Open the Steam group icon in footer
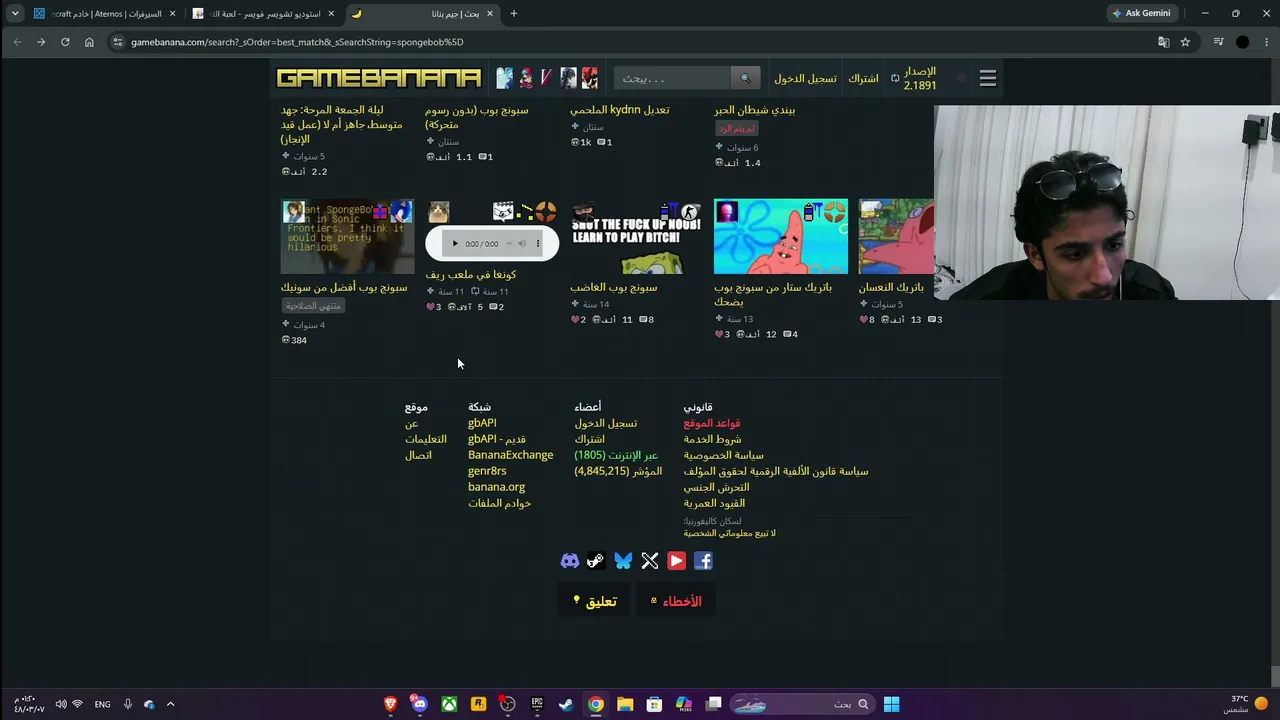Image resolution: width=1280 pixels, height=720 pixels. pos(596,561)
